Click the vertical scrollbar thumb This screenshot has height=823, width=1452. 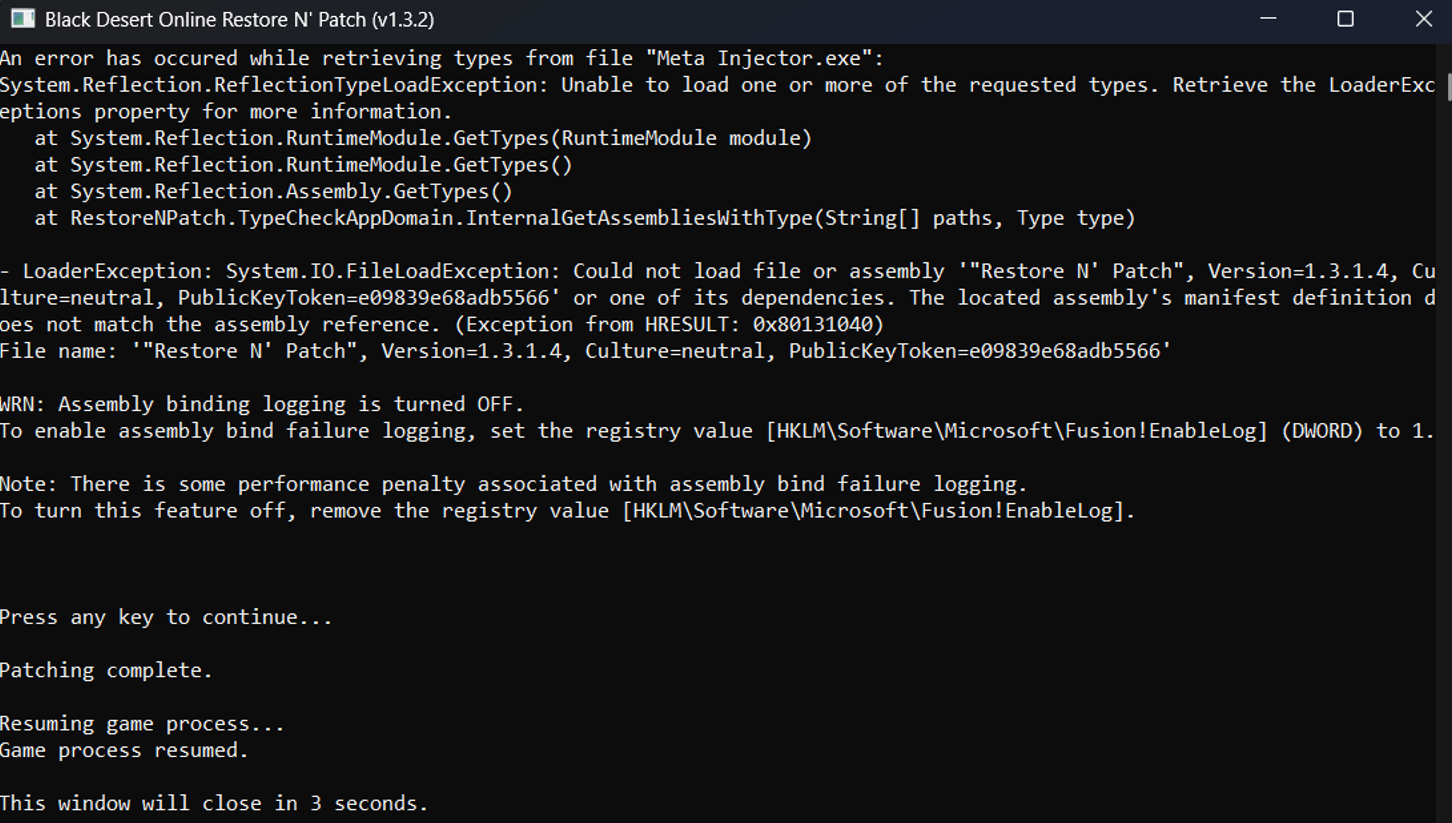point(1446,84)
